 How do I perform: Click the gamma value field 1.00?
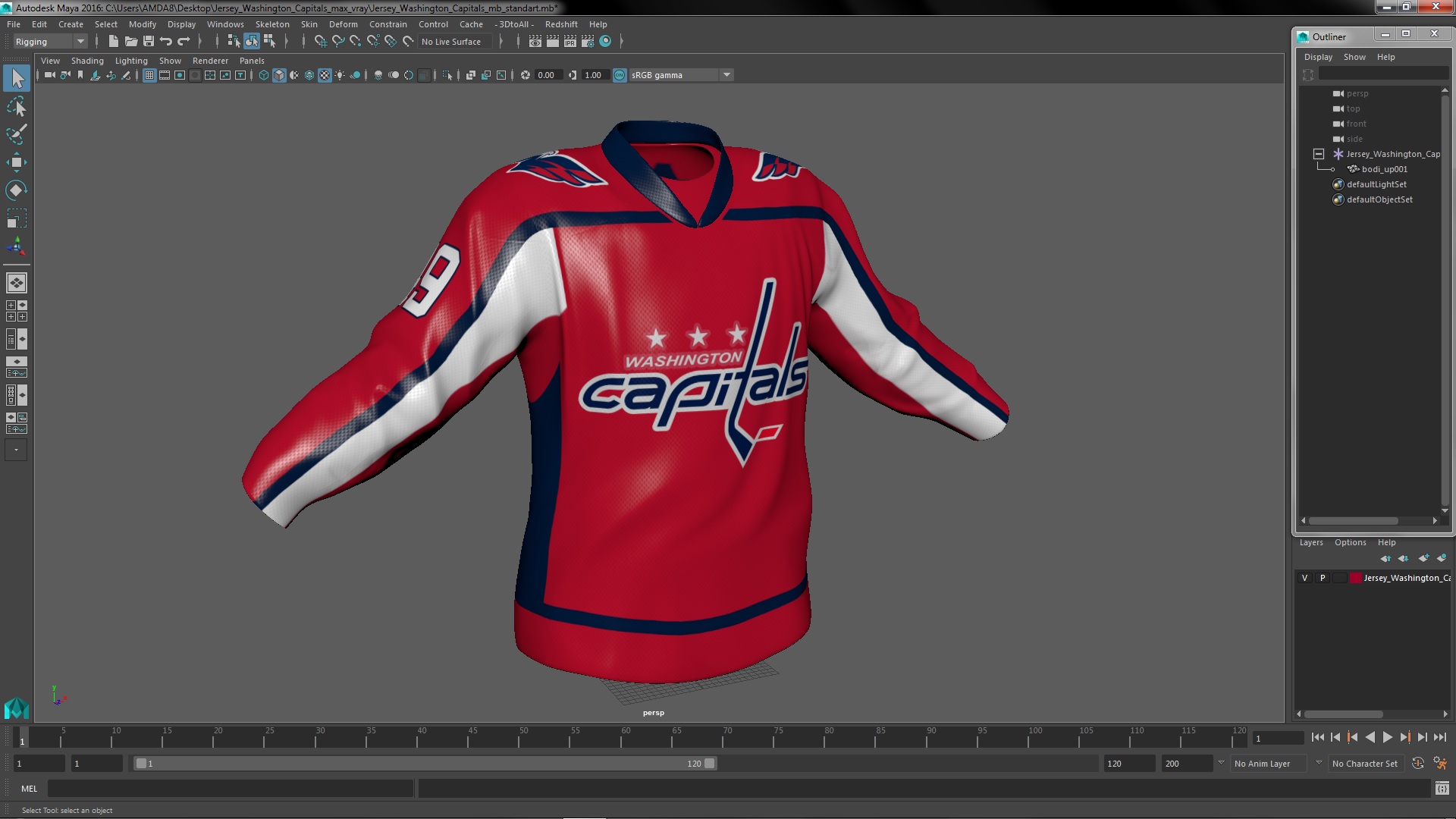pyautogui.click(x=595, y=75)
